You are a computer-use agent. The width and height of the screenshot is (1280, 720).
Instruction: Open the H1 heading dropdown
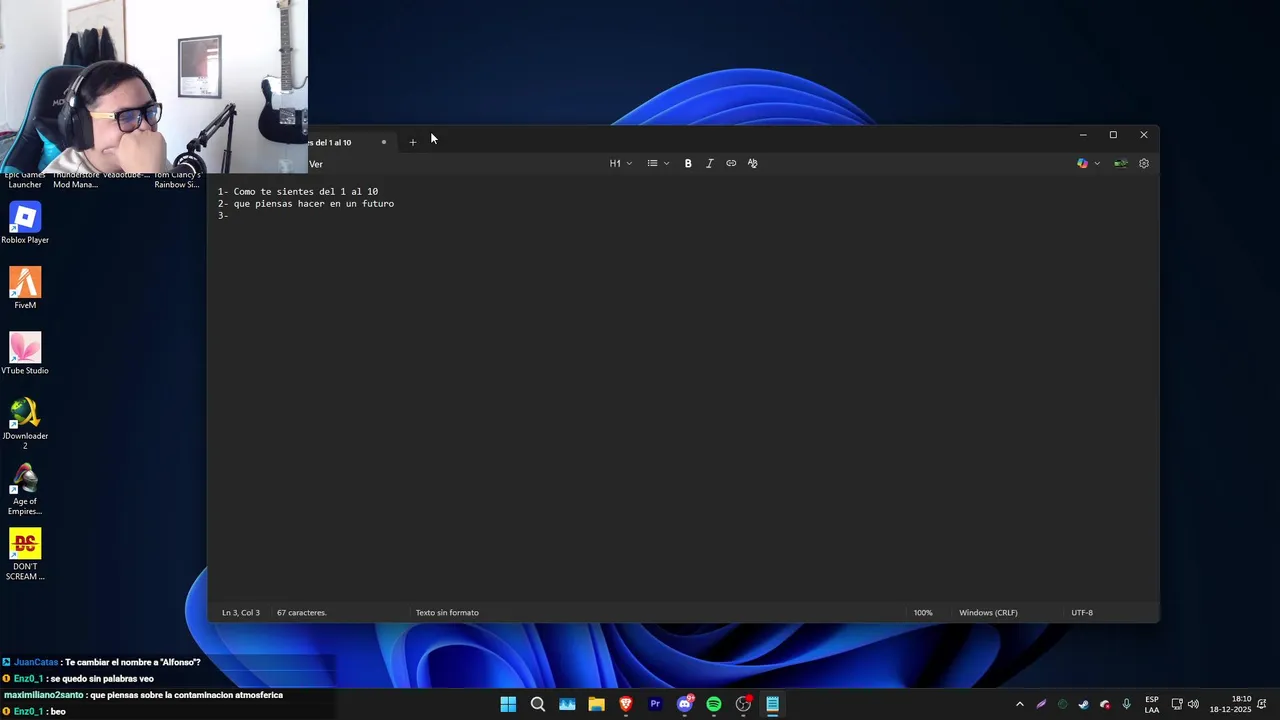click(x=620, y=163)
